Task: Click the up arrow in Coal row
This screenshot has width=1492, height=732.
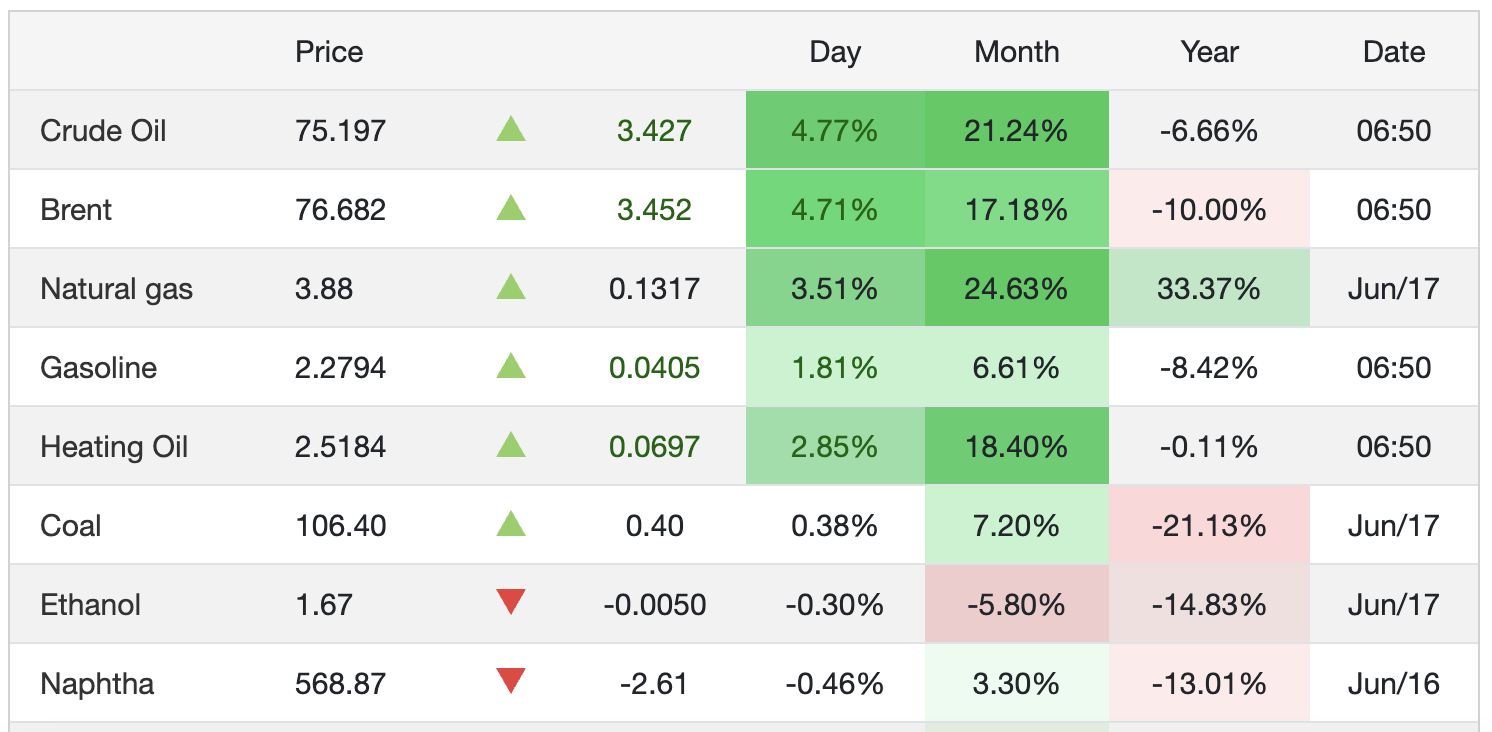Action: (511, 524)
